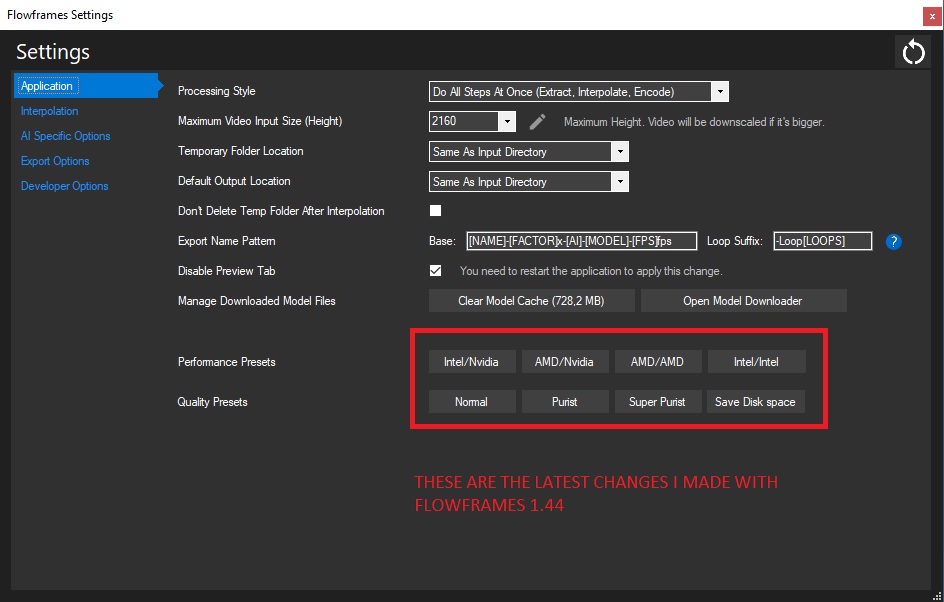Choose the Super Purist quality preset

657,401
